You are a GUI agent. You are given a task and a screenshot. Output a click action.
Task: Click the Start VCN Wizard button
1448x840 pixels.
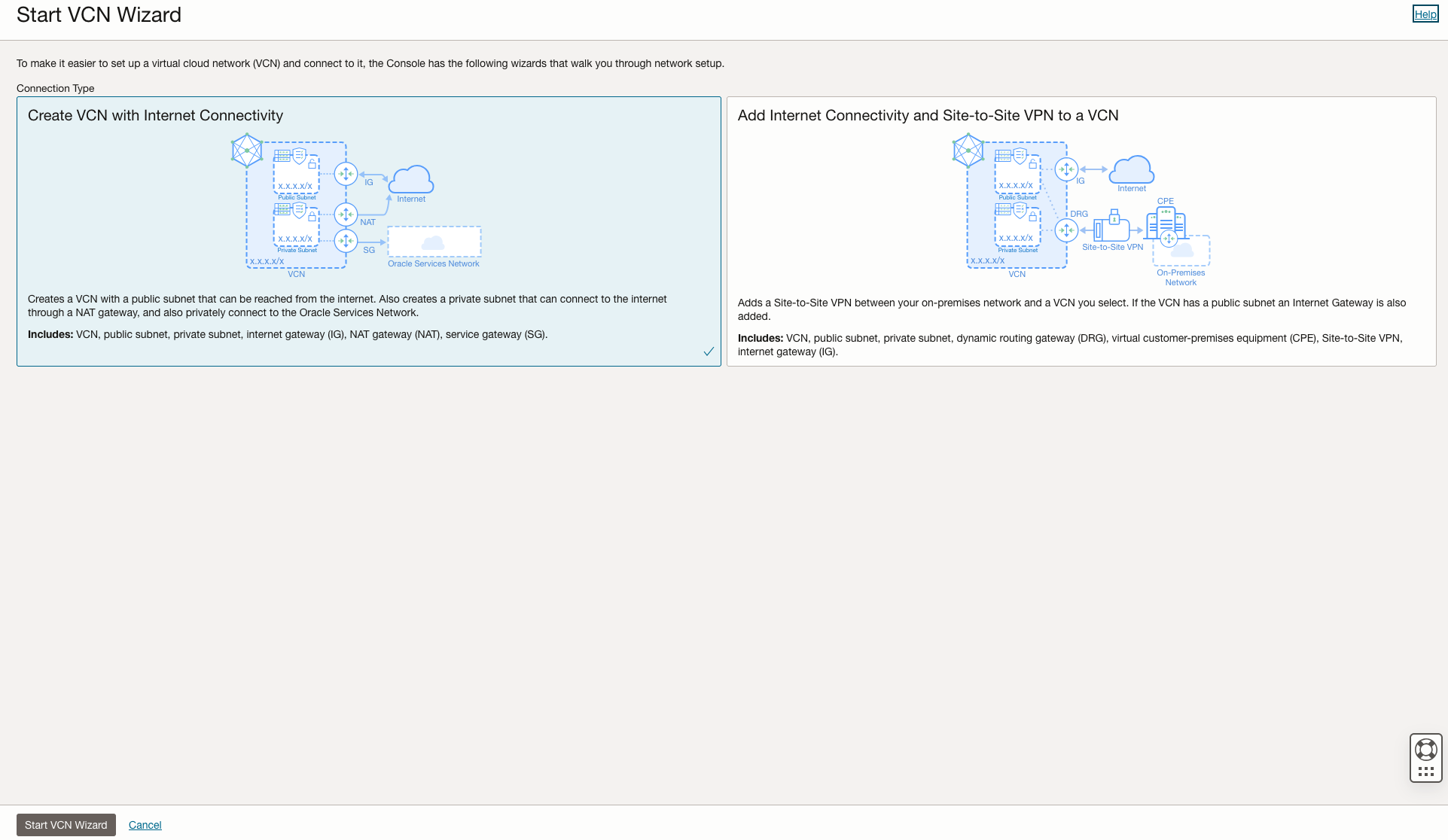pos(66,825)
